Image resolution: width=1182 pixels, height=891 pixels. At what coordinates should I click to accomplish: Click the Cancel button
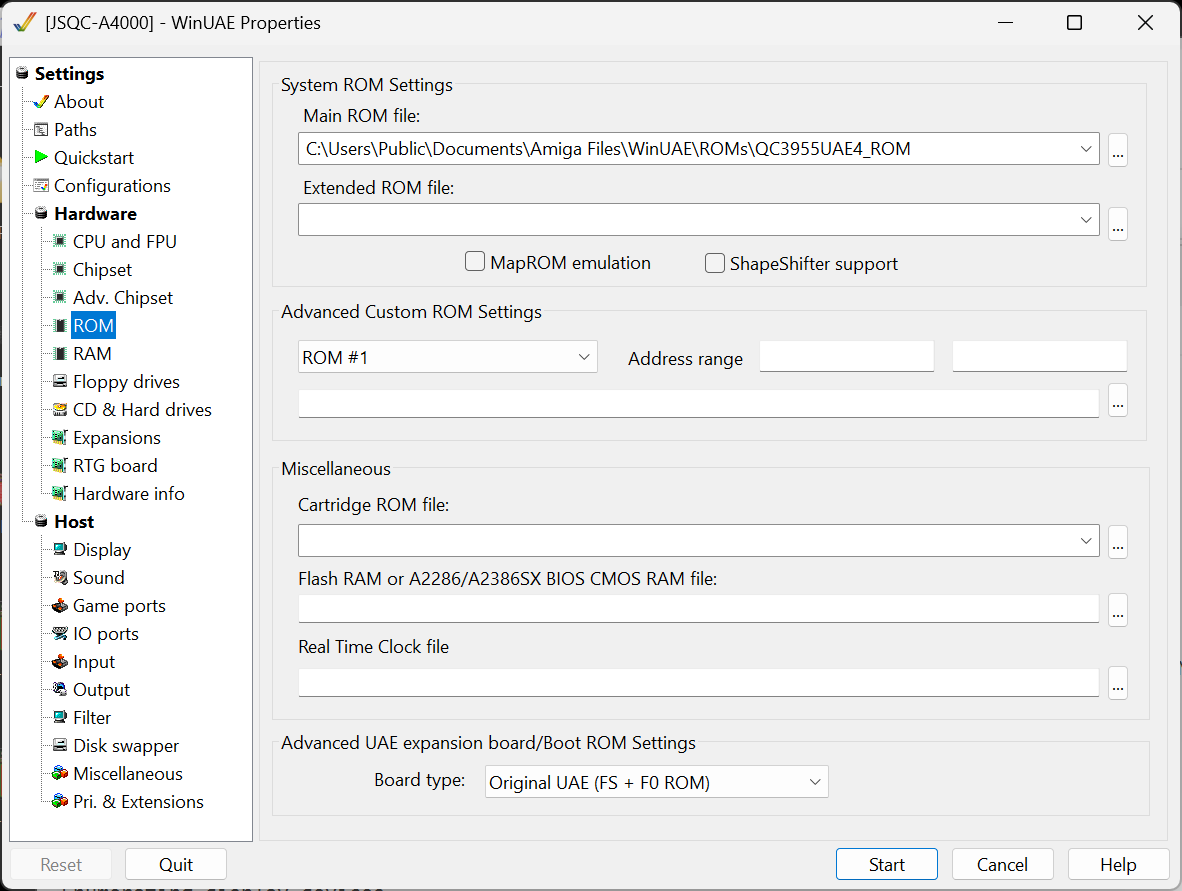1003,864
